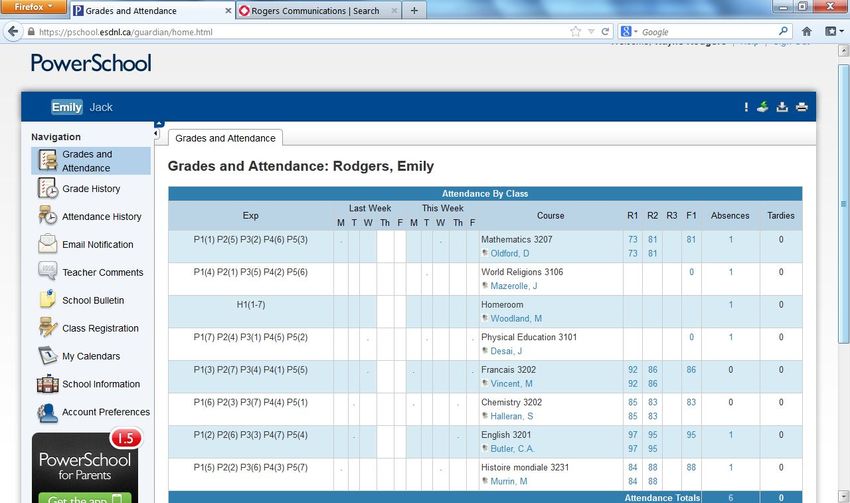Screen dimensions: 850x503
Task: Click the exclamation alert icon in header
Action: tap(746, 107)
